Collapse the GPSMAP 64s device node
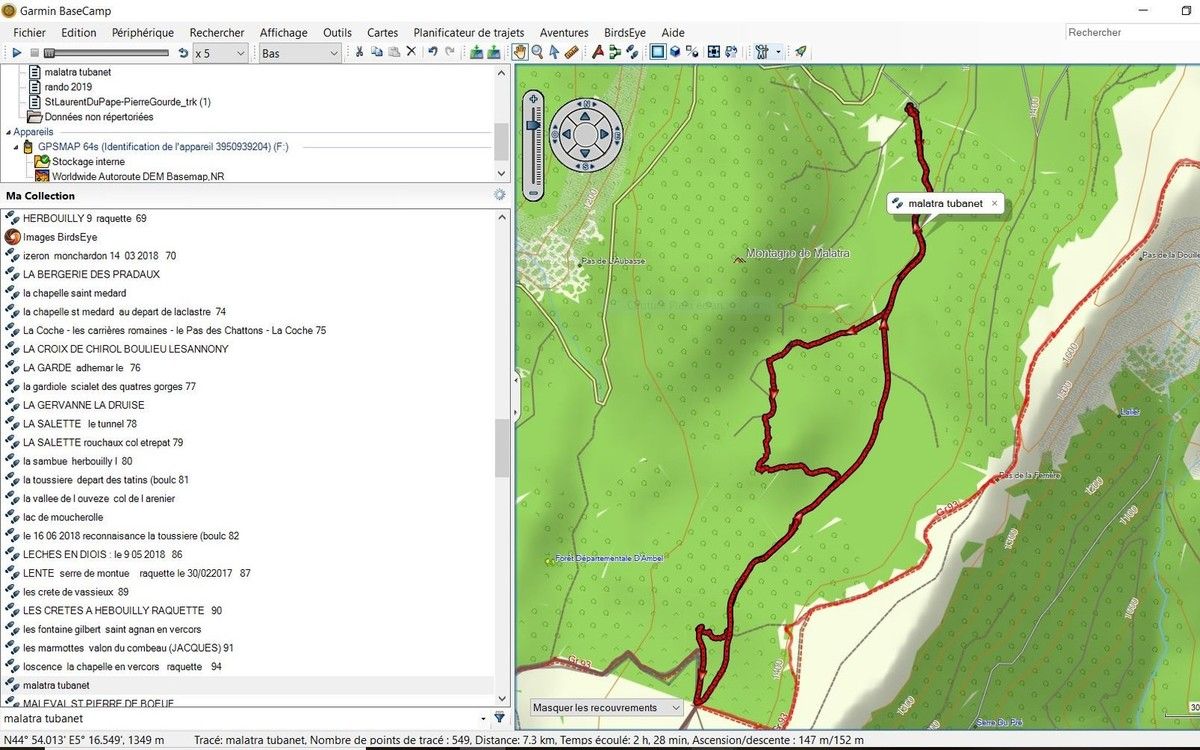Image resolution: width=1200 pixels, height=750 pixels. tap(16, 147)
